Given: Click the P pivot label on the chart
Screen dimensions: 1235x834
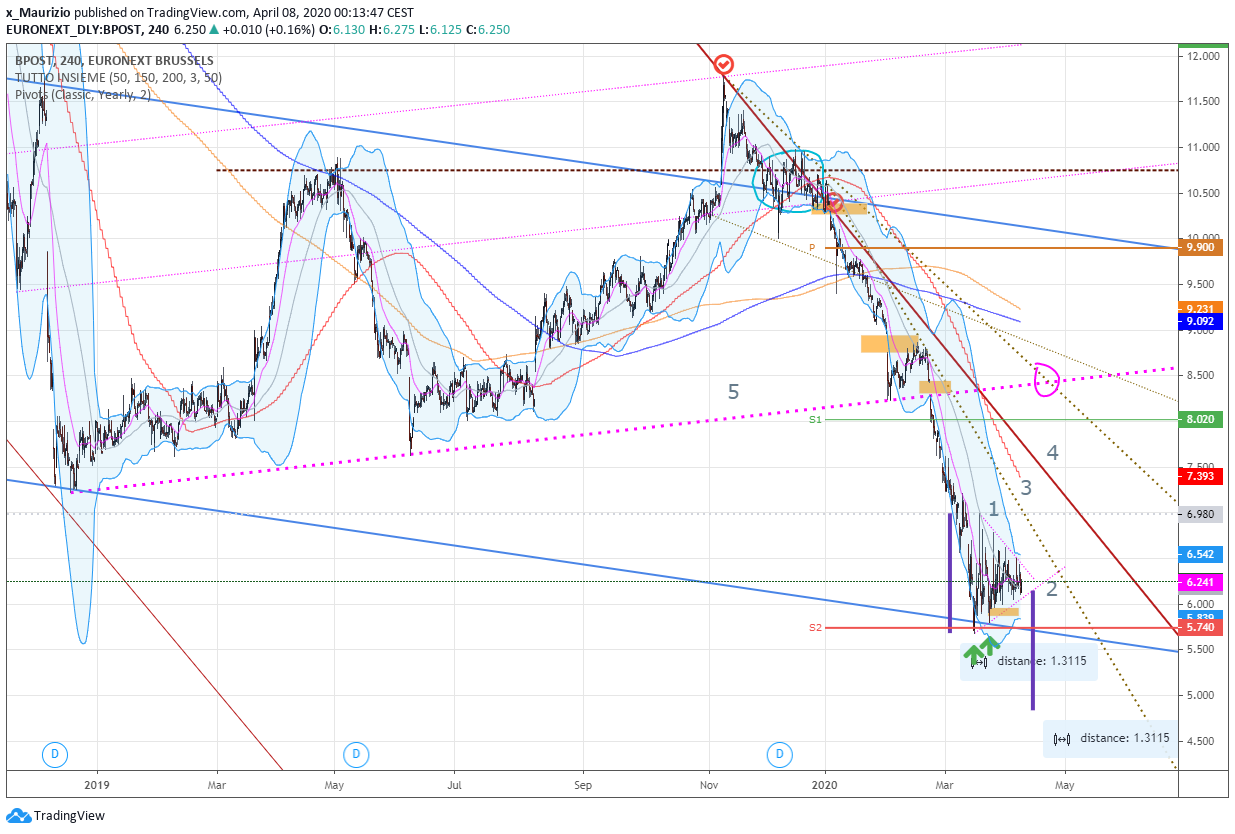Looking at the screenshot, I should point(813,247).
